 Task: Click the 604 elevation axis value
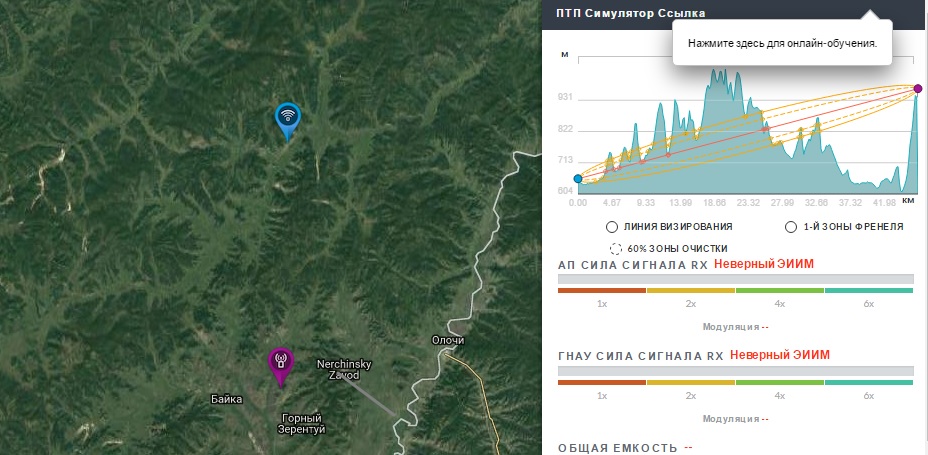[567, 191]
